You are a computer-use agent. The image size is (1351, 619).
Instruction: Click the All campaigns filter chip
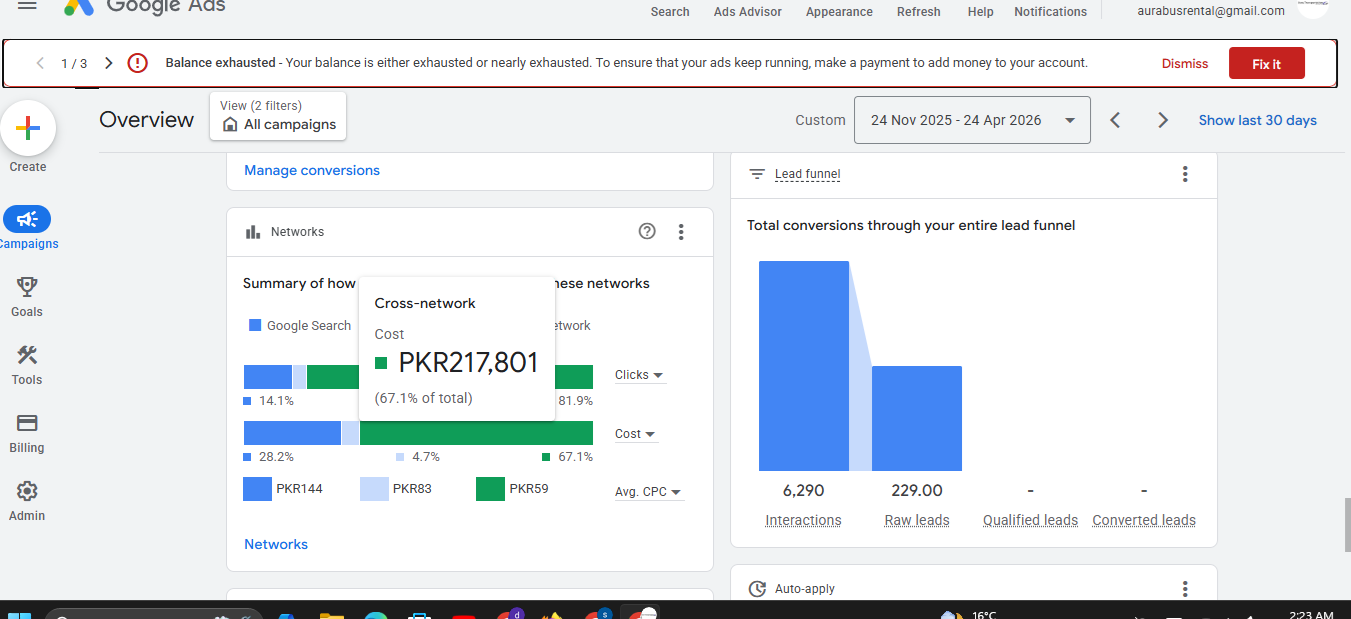click(x=278, y=122)
